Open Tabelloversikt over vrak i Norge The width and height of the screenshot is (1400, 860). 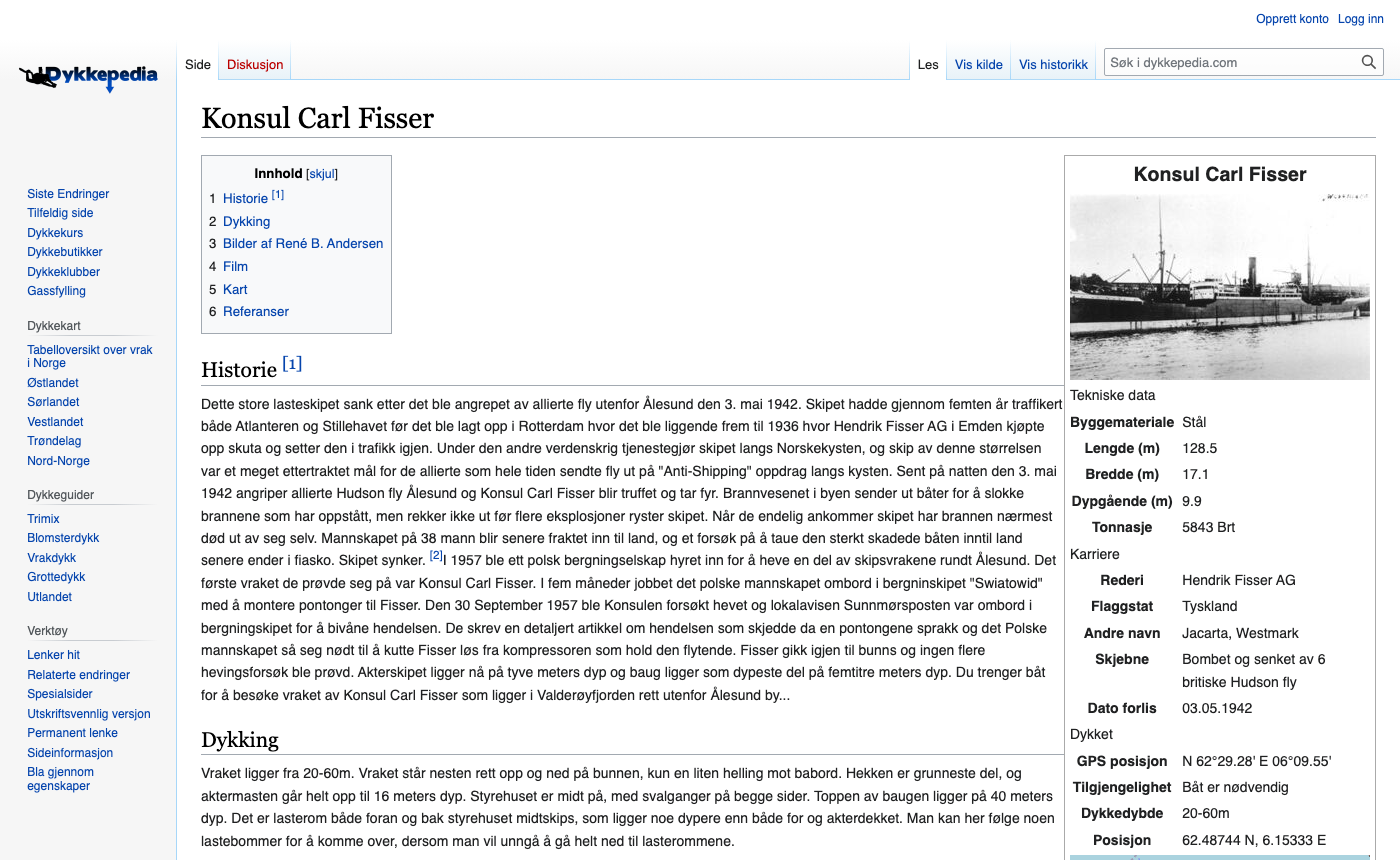tap(90, 356)
